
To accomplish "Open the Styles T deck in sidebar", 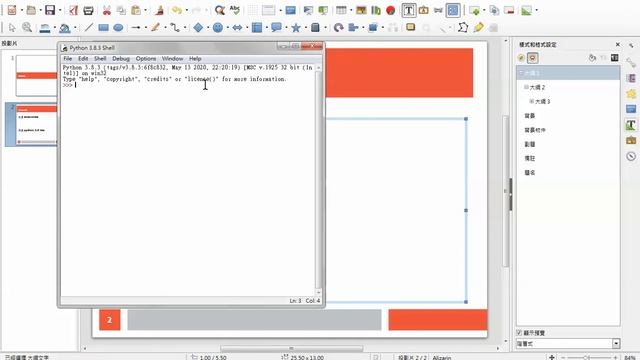I will click(631, 124).
